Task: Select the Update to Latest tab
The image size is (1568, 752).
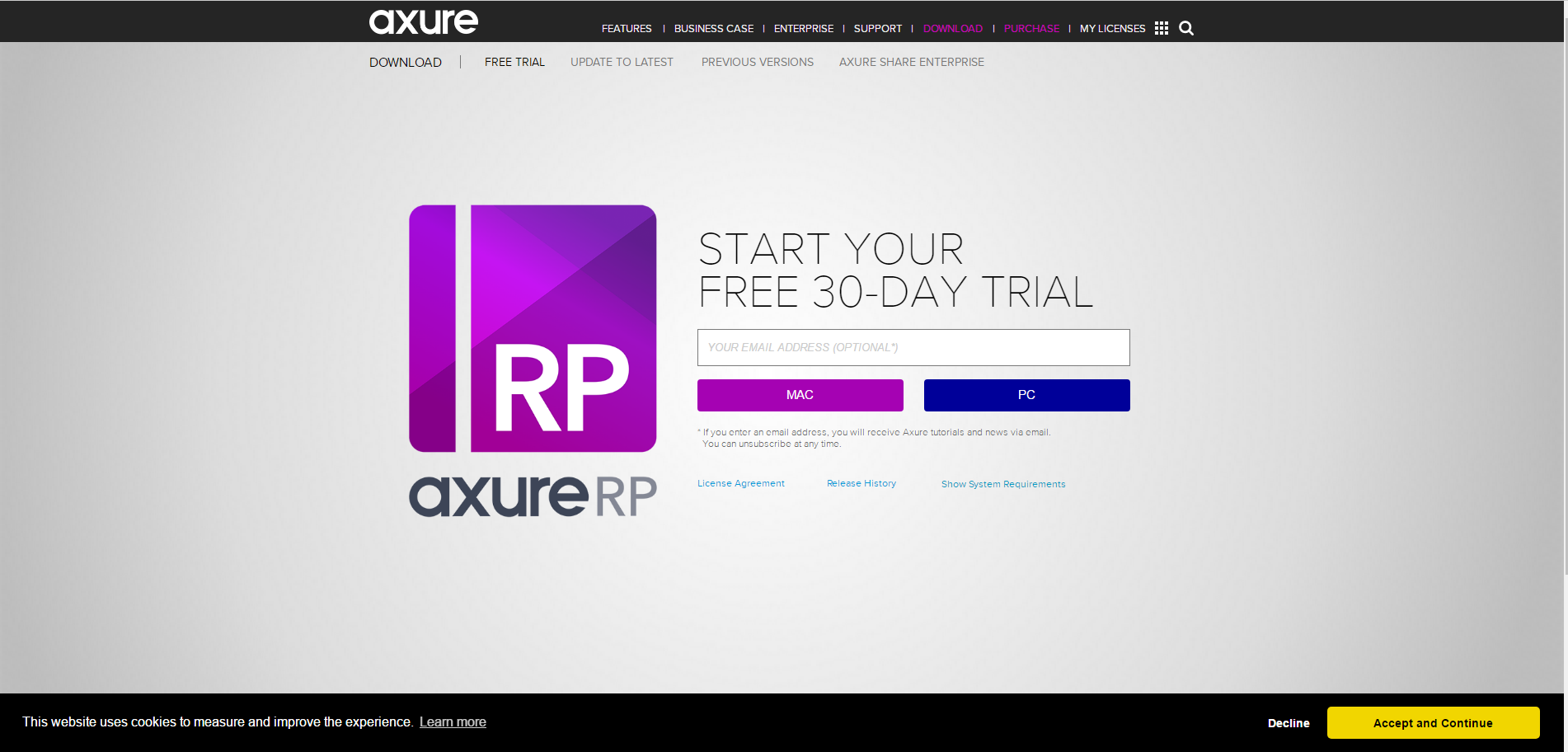Action: pyautogui.click(x=622, y=62)
